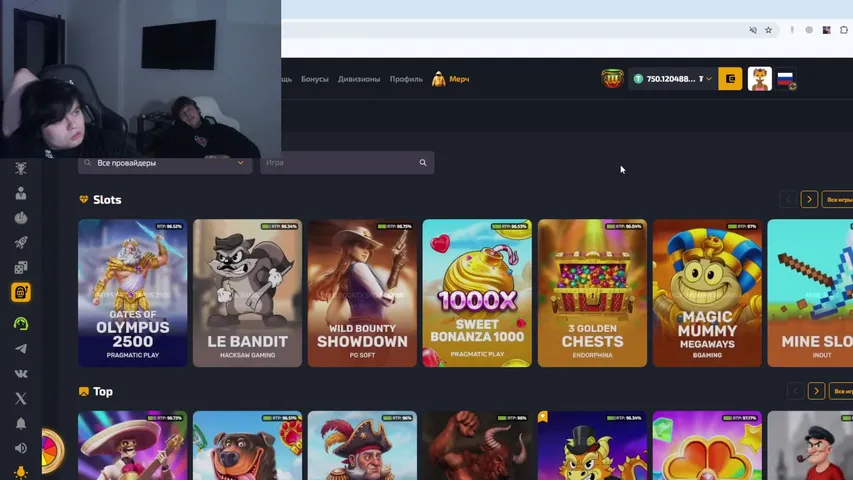Open support headset icon in sidebar
The height and width of the screenshot is (480, 853).
point(21,324)
